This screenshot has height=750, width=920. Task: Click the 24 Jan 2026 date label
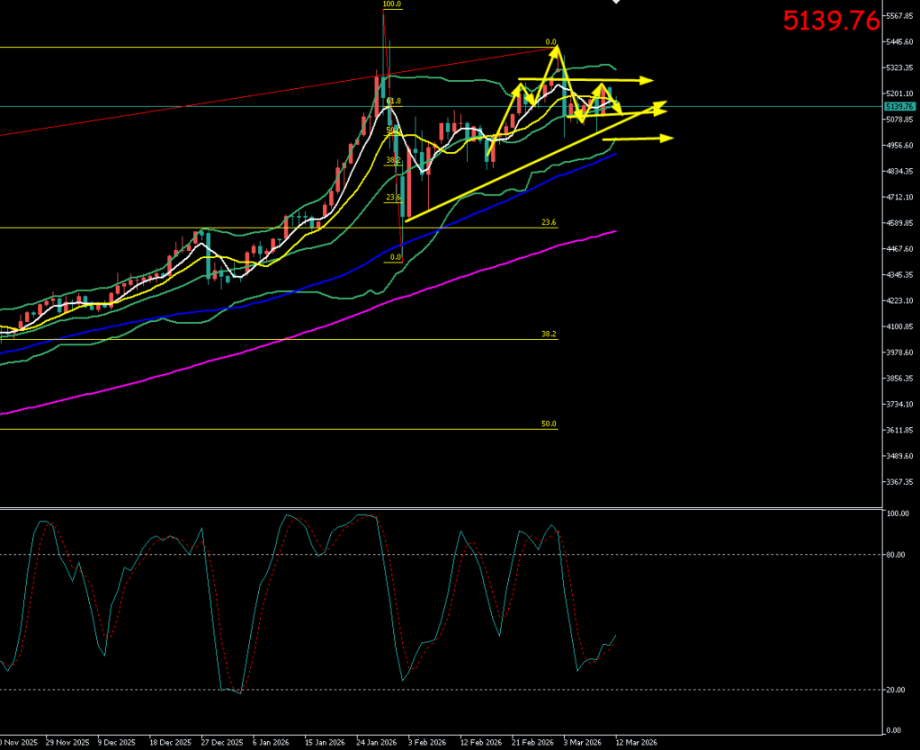point(378,743)
